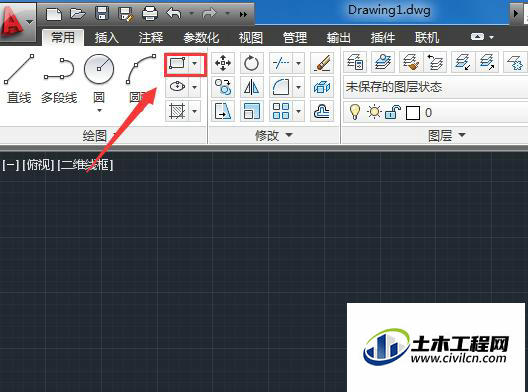Toggle ribbon minimize button
The height and width of the screenshot is (392, 528).
477,37
